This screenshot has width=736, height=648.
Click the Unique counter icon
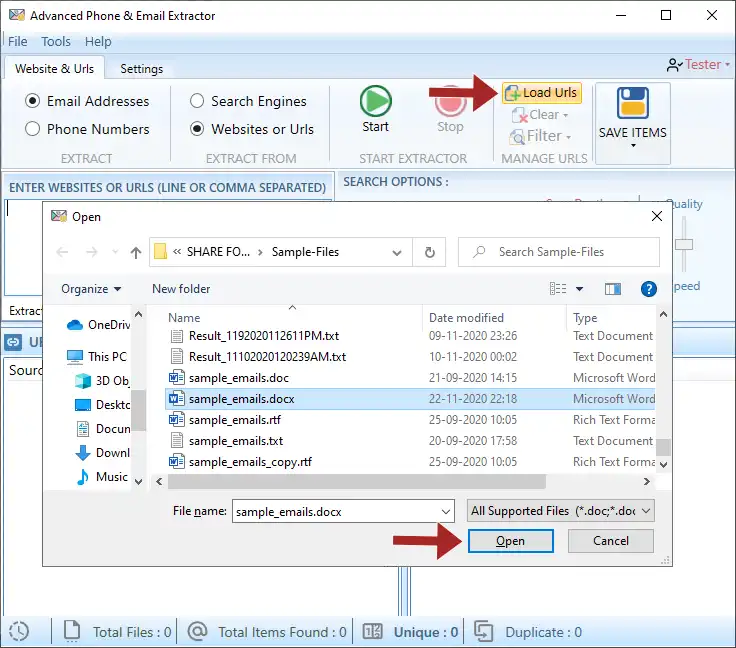[x=373, y=632]
